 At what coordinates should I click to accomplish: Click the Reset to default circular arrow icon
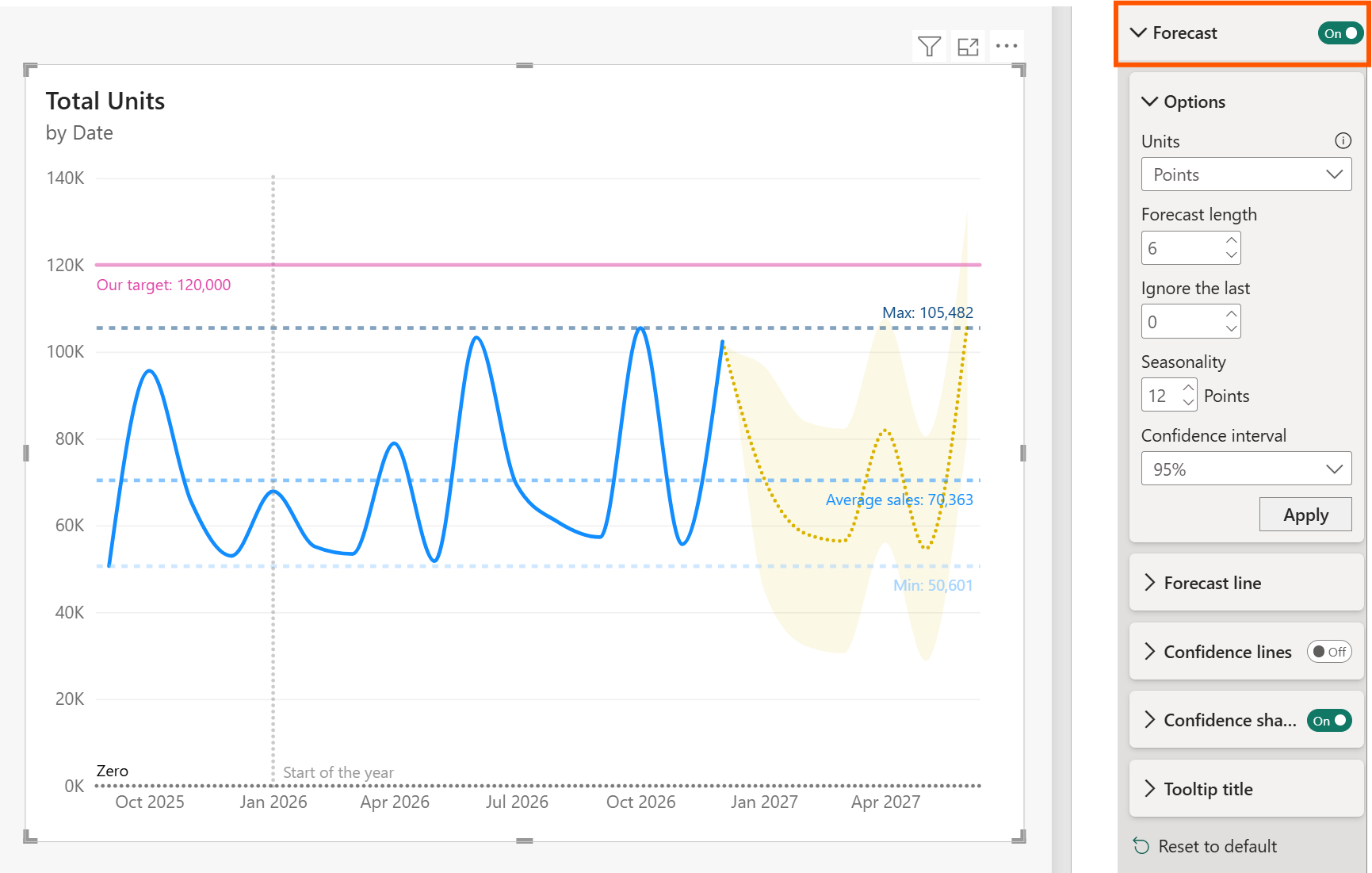1141,845
